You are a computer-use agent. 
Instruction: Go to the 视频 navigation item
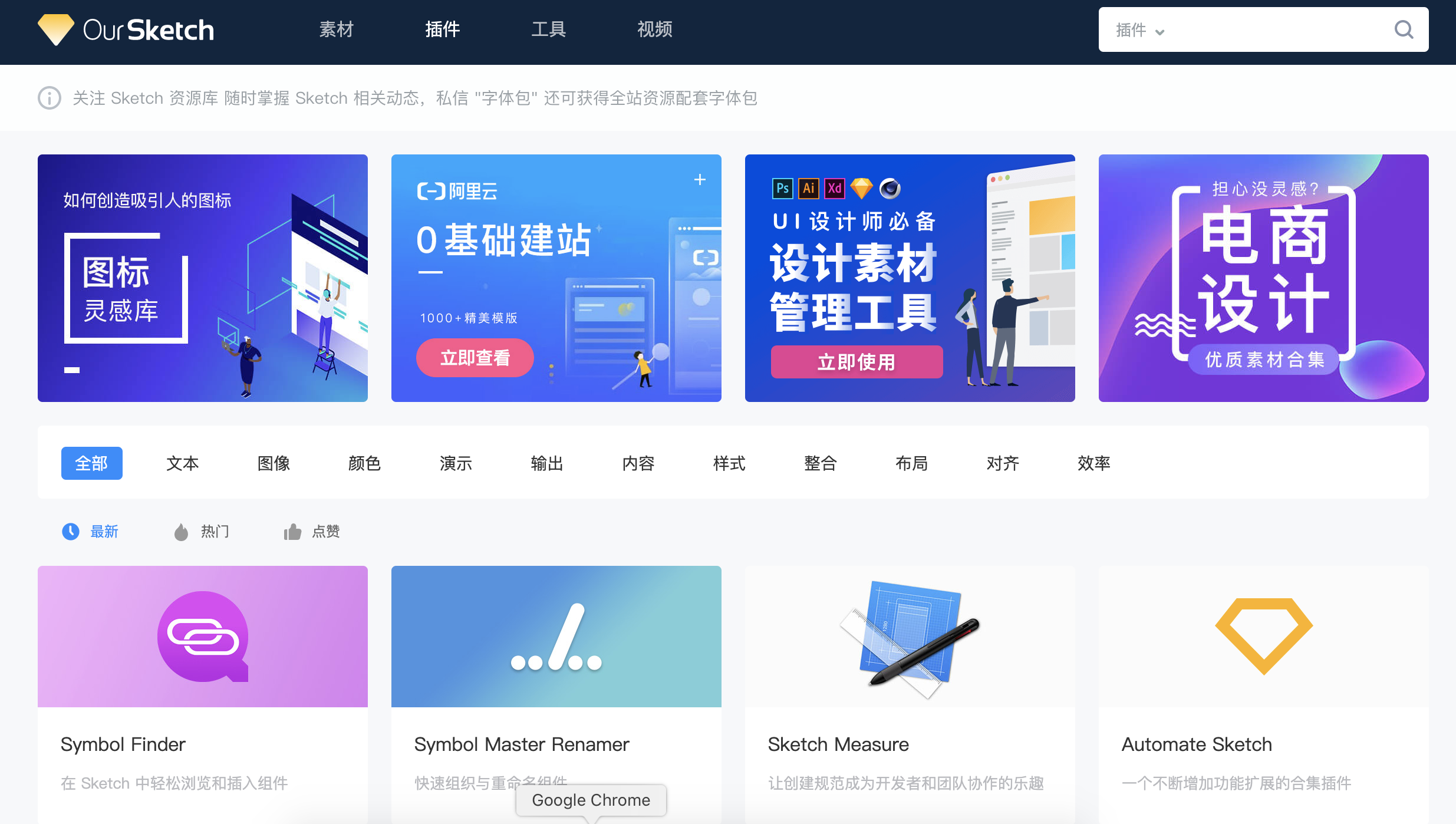(x=654, y=29)
